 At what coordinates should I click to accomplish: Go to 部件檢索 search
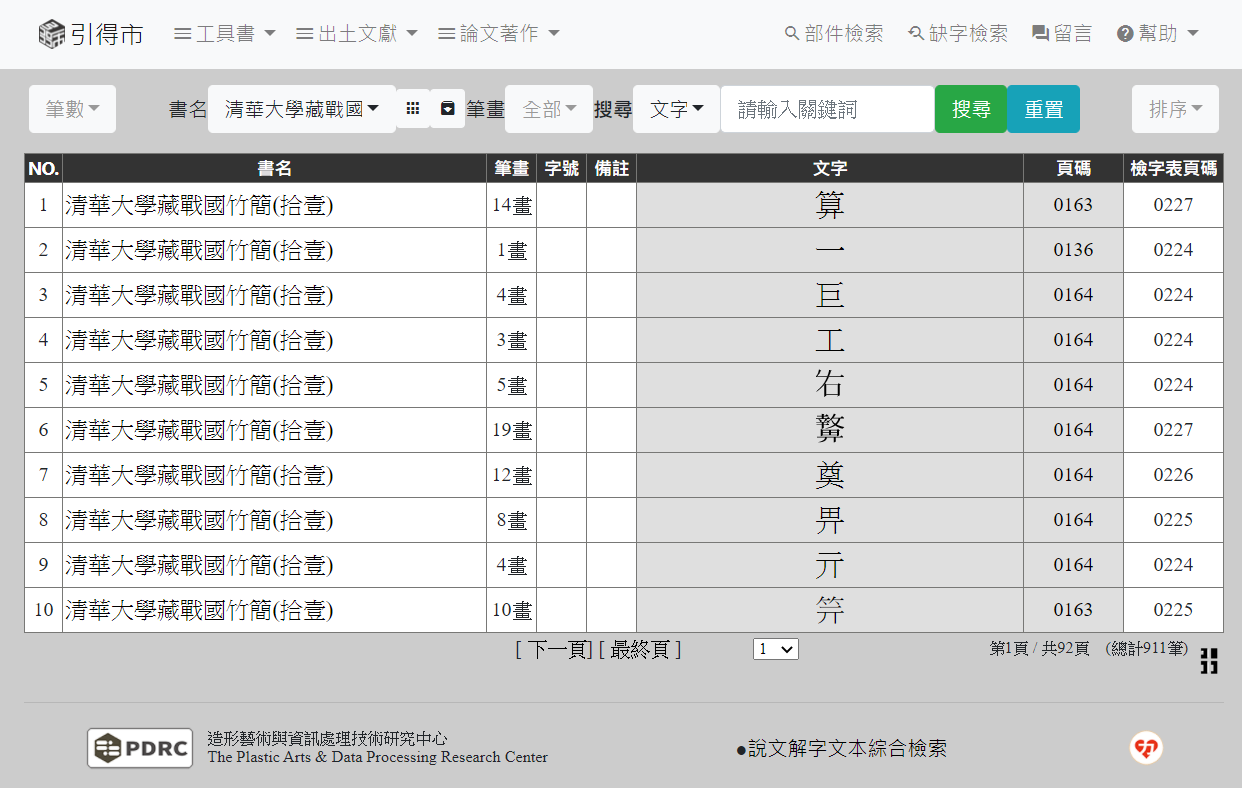coord(834,34)
